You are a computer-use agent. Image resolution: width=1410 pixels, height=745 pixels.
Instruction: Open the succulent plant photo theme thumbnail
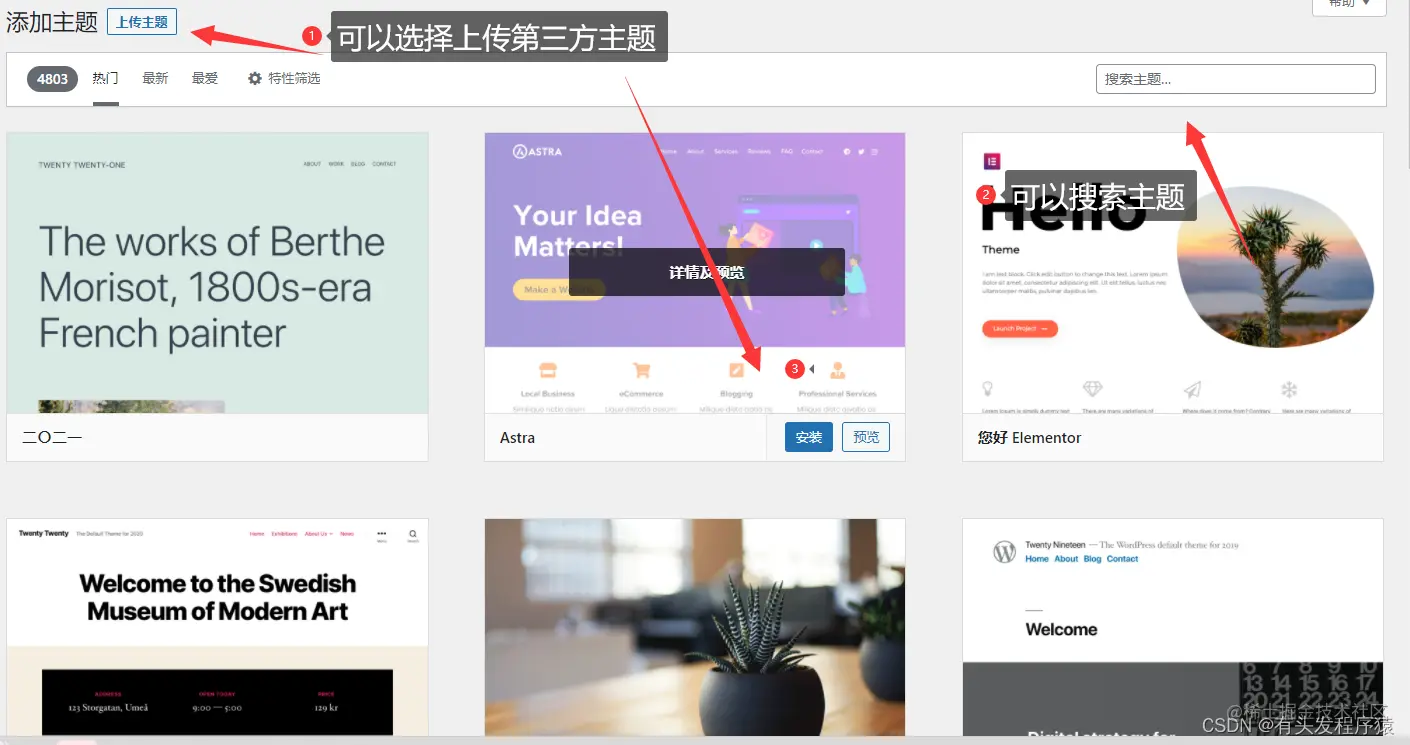pyautogui.click(x=695, y=628)
